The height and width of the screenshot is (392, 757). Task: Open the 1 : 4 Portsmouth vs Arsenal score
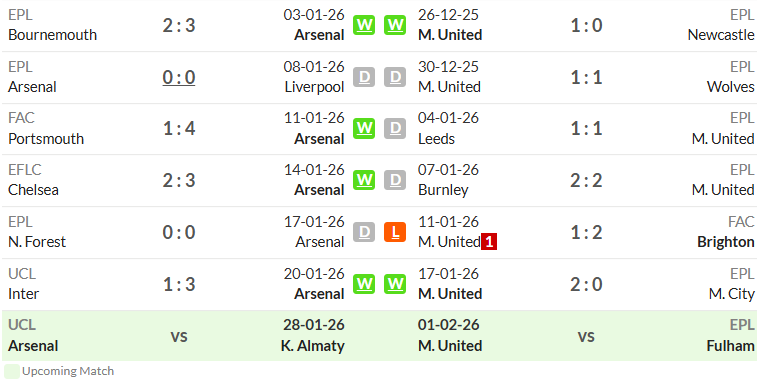click(179, 128)
